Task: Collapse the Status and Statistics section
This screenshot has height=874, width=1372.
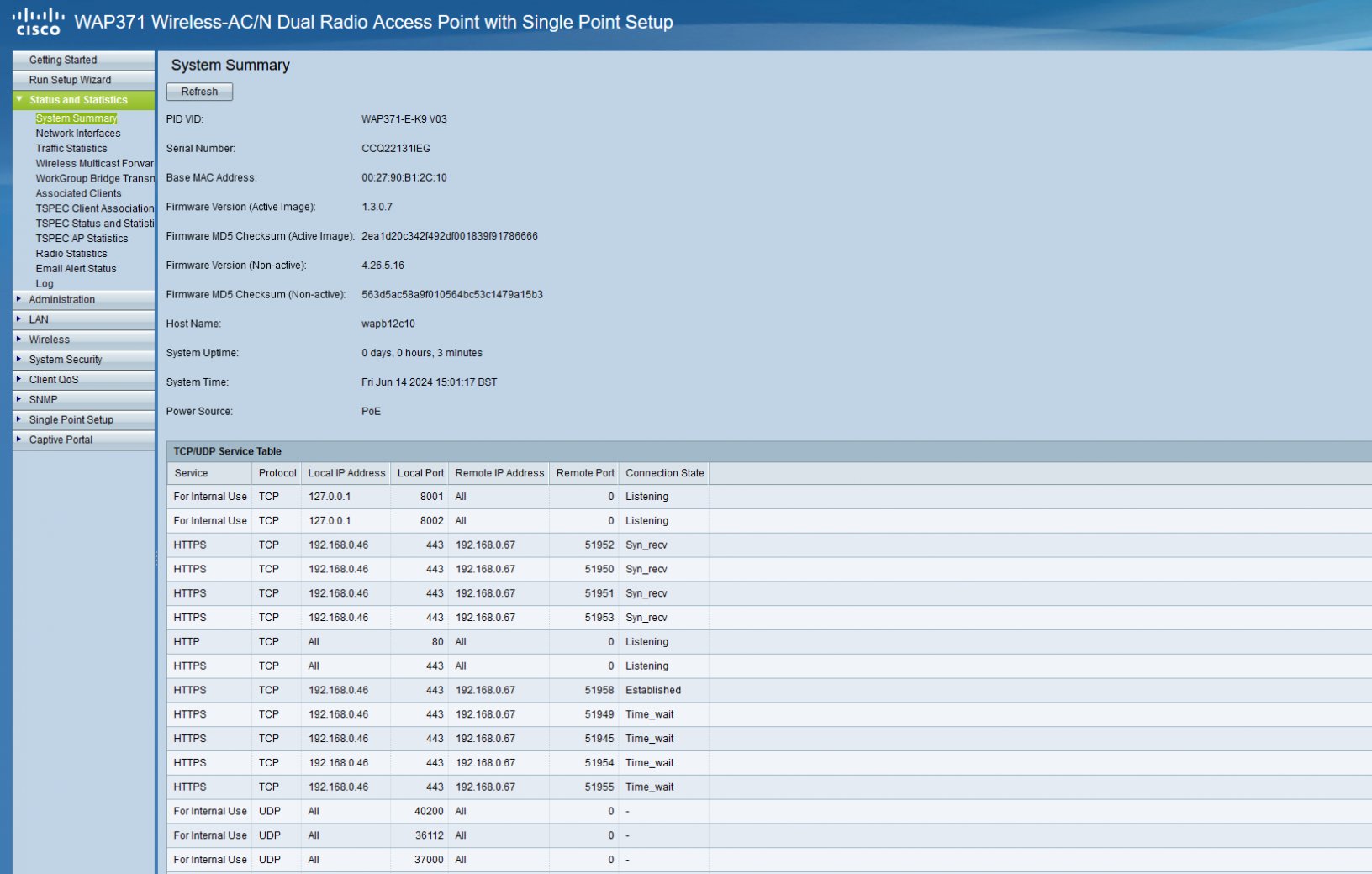Action: pos(78,100)
